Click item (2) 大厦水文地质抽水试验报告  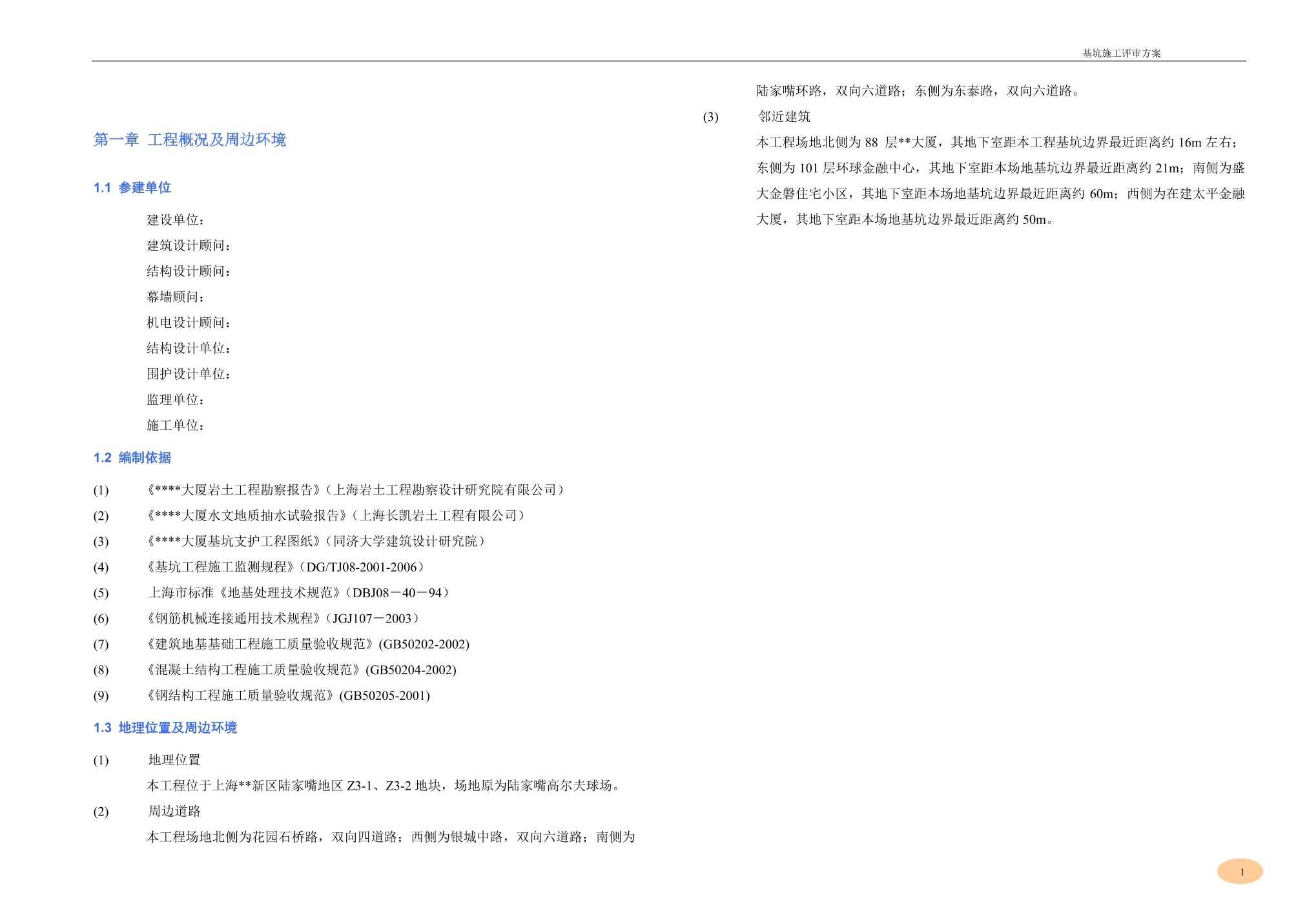pos(311,516)
